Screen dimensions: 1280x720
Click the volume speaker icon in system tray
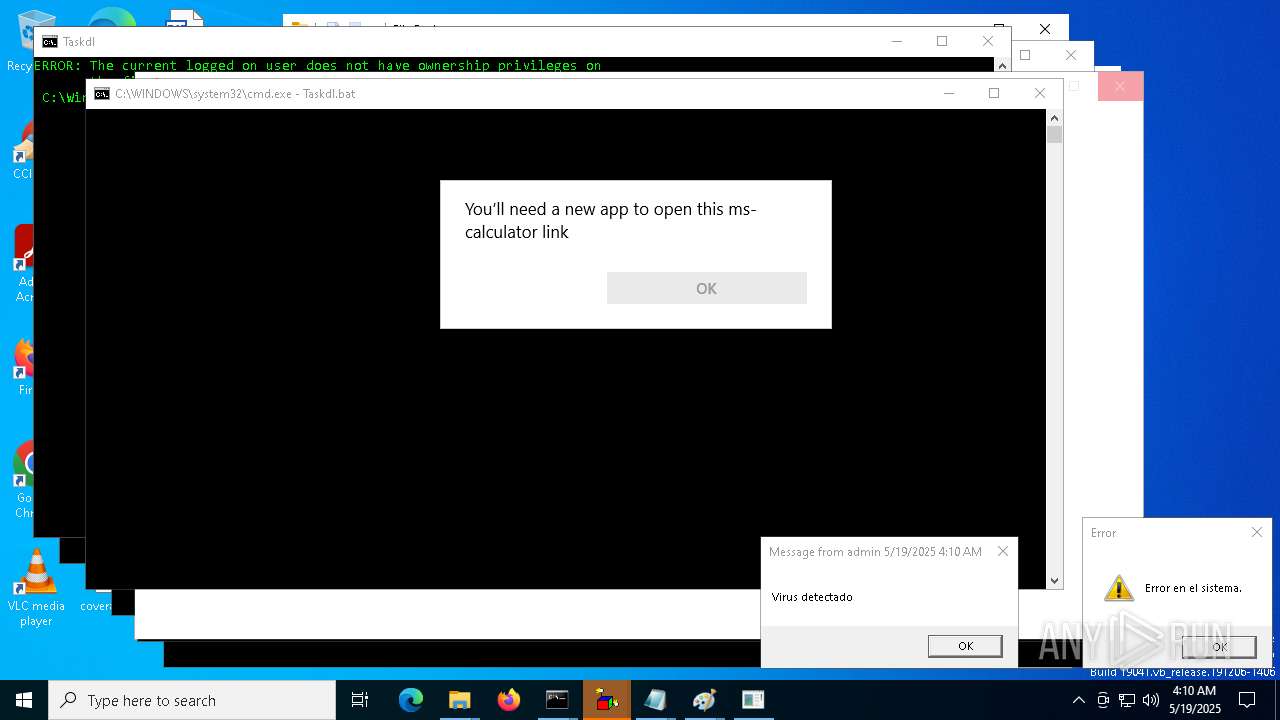(1151, 700)
